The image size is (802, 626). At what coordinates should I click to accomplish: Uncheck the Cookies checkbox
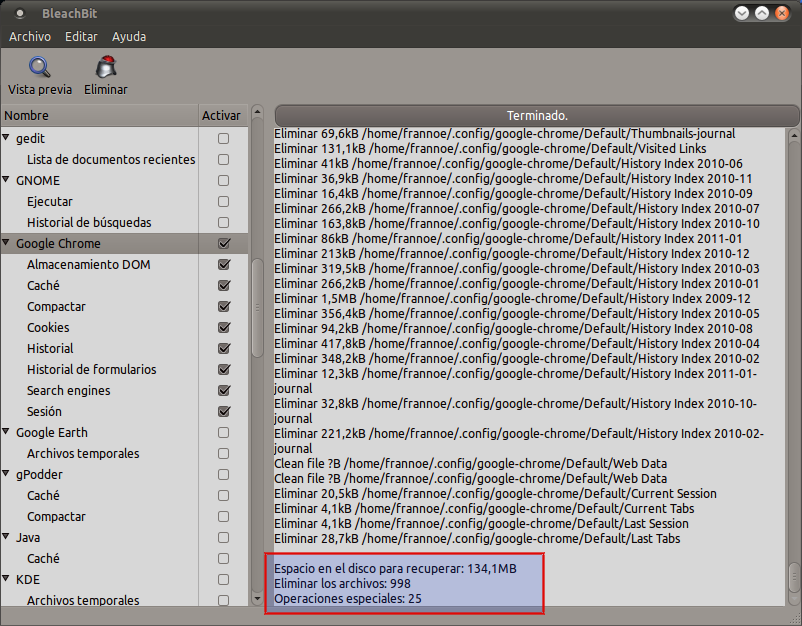[224, 327]
